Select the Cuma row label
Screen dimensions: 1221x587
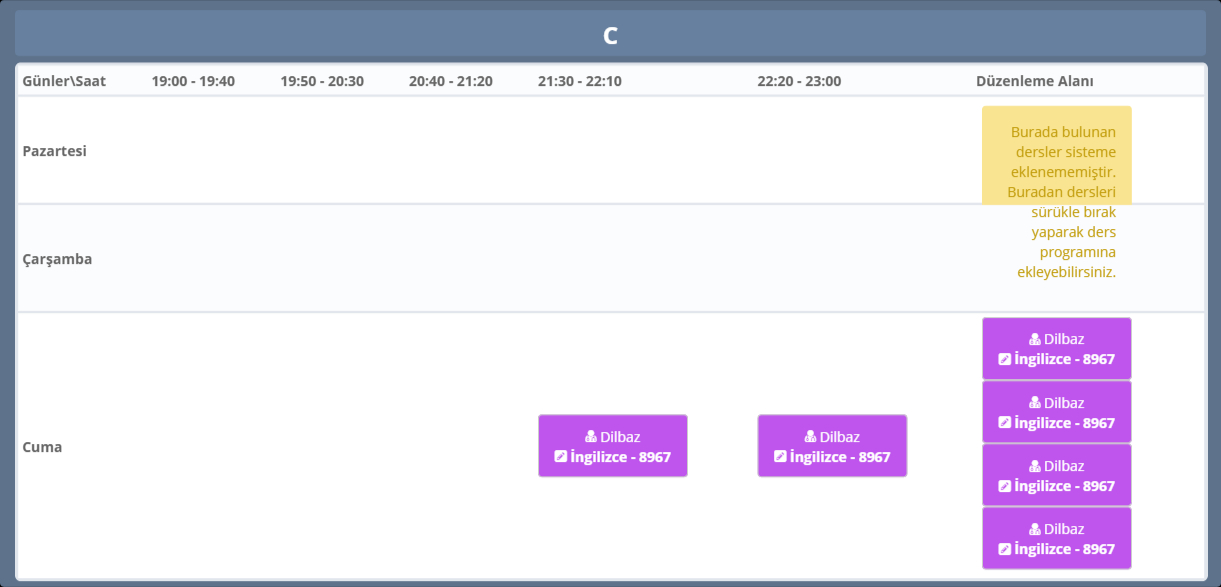click(42, 447)
